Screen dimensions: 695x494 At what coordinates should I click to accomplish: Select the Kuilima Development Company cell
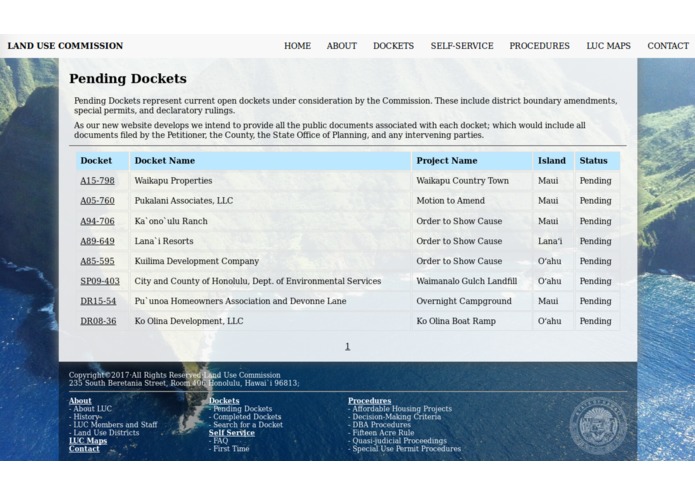coord(270,261)
